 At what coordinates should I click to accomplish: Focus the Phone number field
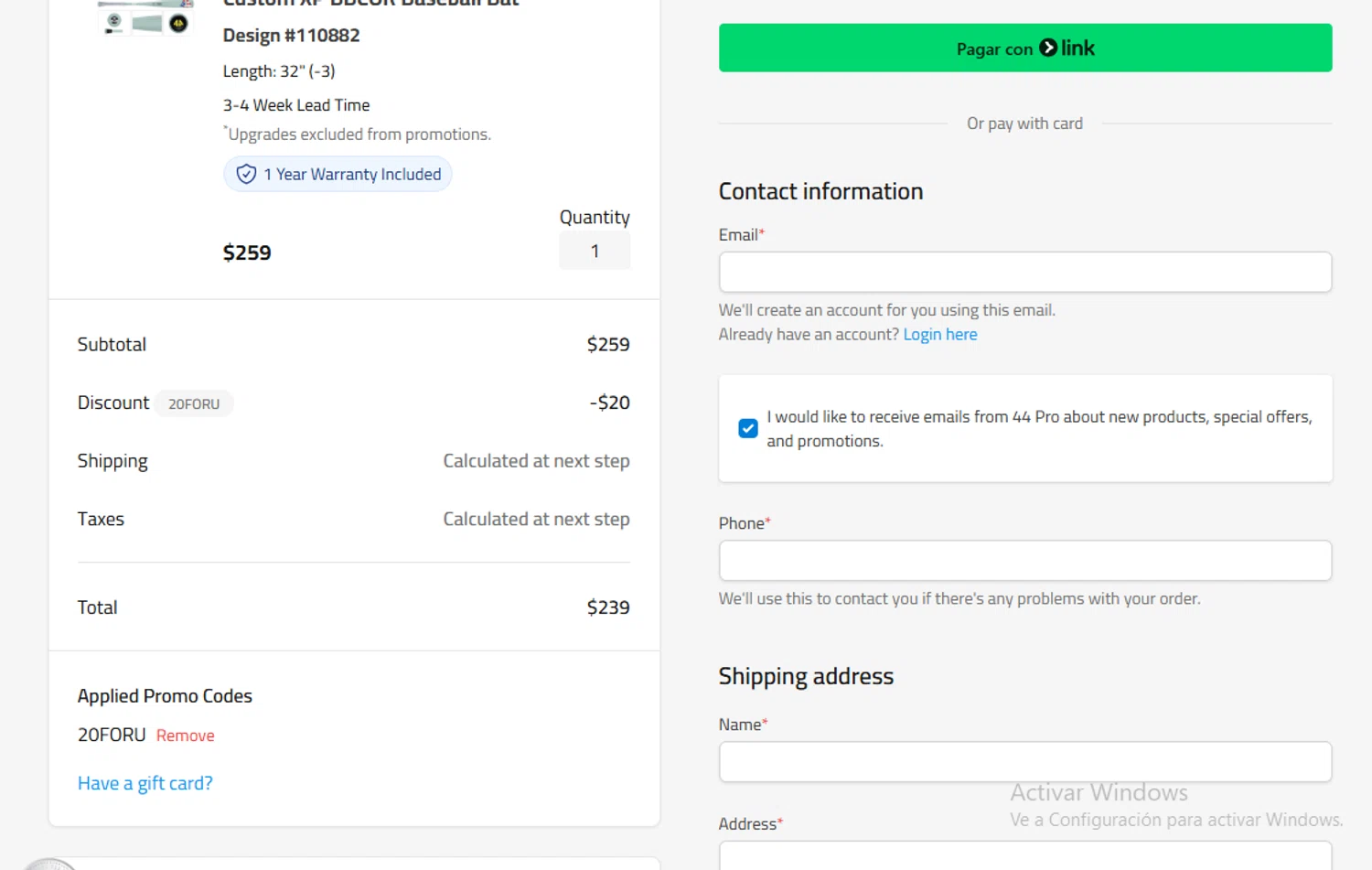point(1024,560)
